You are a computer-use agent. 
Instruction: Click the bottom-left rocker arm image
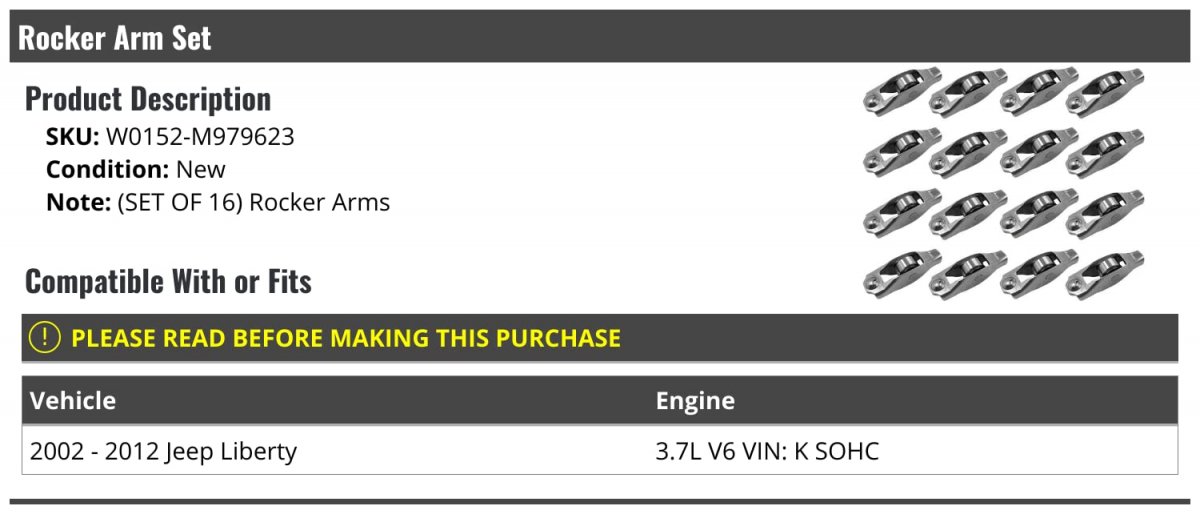(x=901, y=275)
